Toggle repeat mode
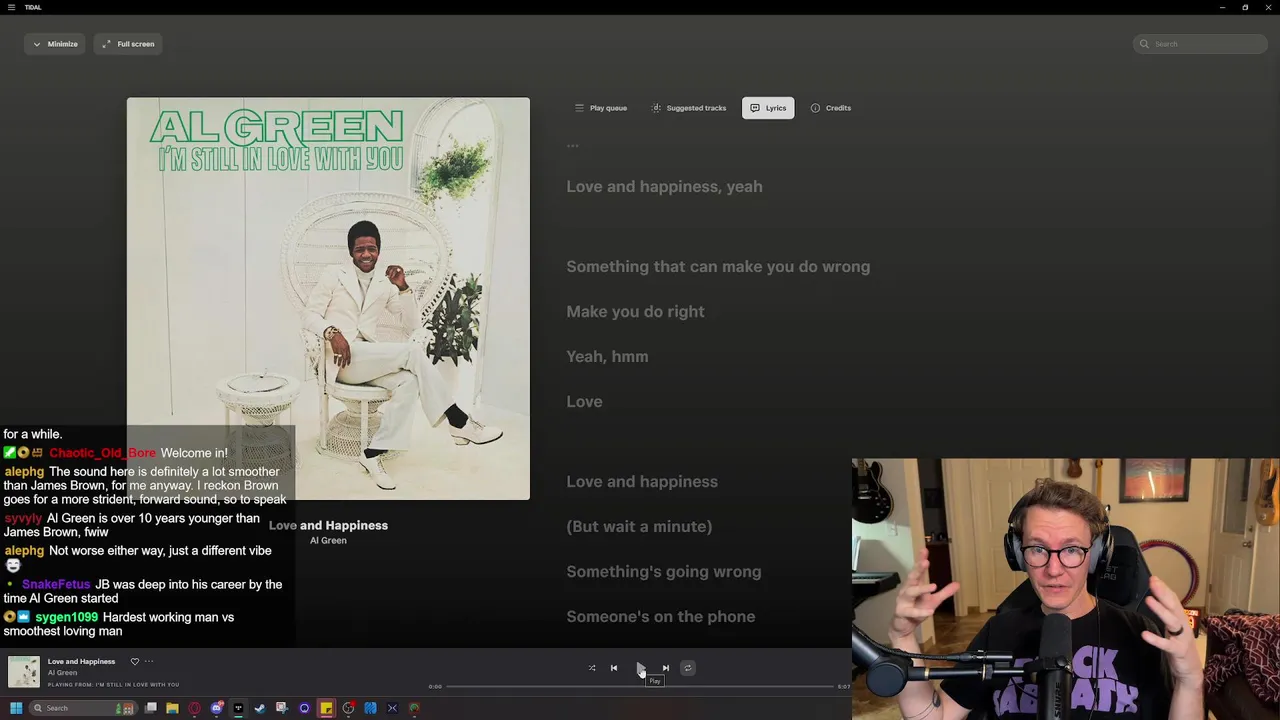1280x720 pixels. [687, 668]
